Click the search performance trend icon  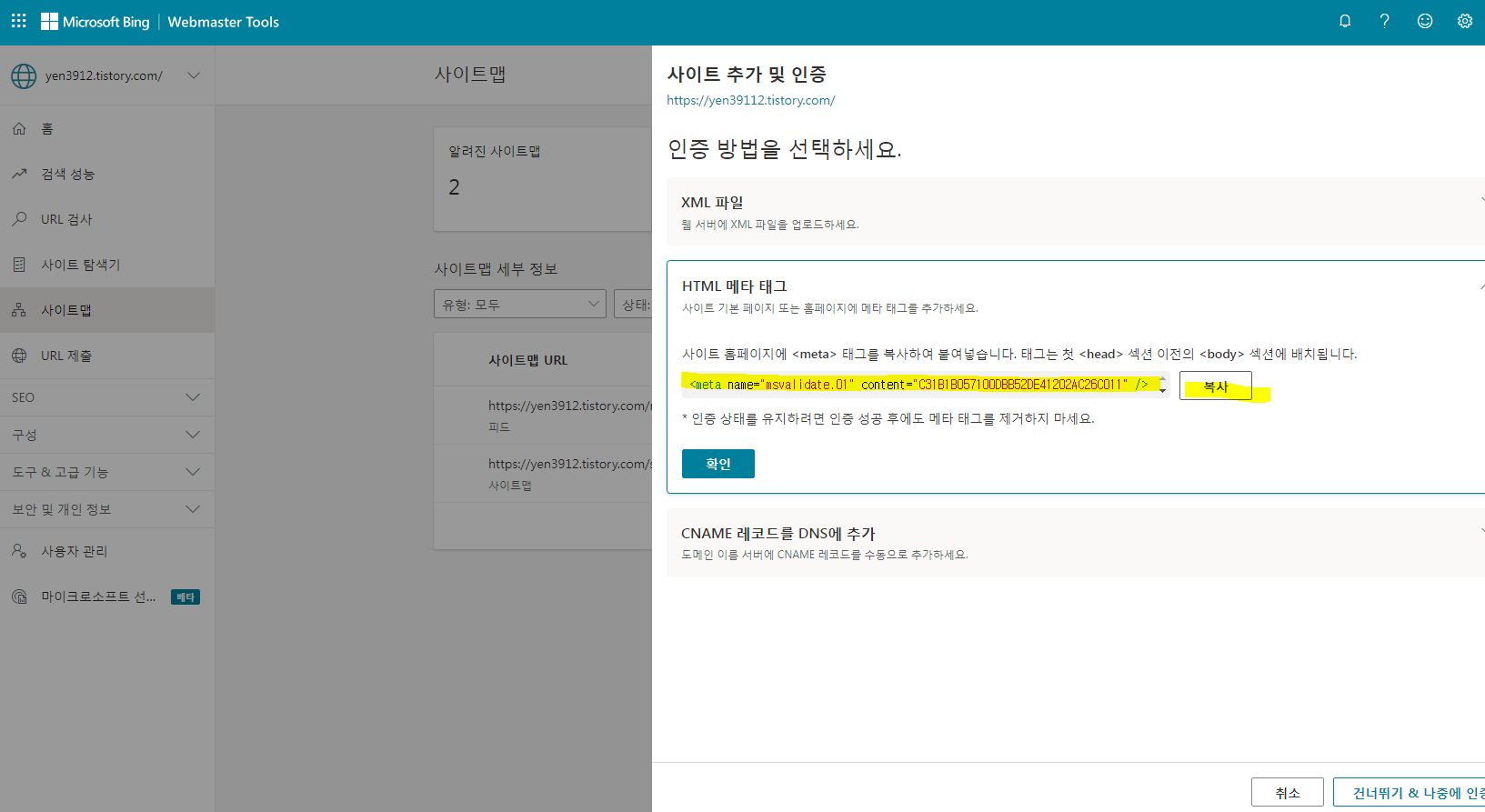tap(19, 174)
